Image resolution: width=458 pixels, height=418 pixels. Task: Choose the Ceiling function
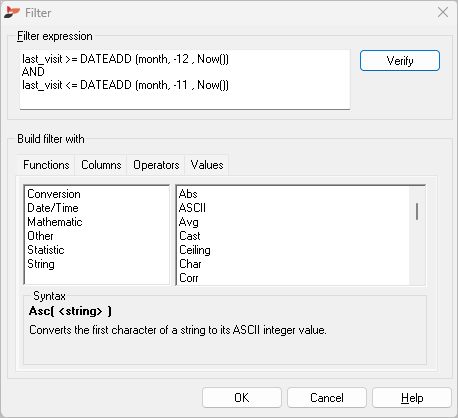point(195,250)
